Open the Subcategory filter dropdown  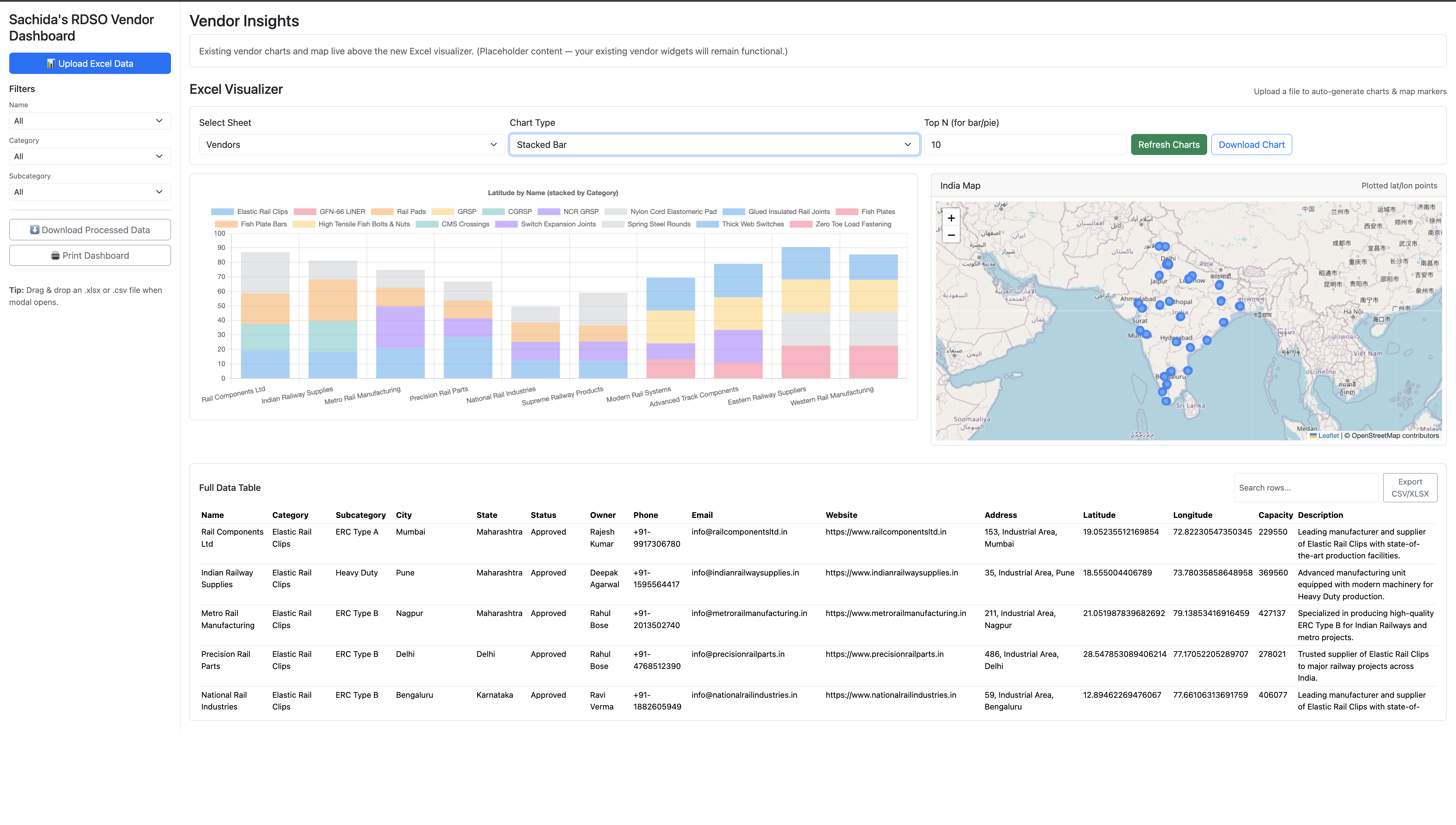[x=90, y=192]
